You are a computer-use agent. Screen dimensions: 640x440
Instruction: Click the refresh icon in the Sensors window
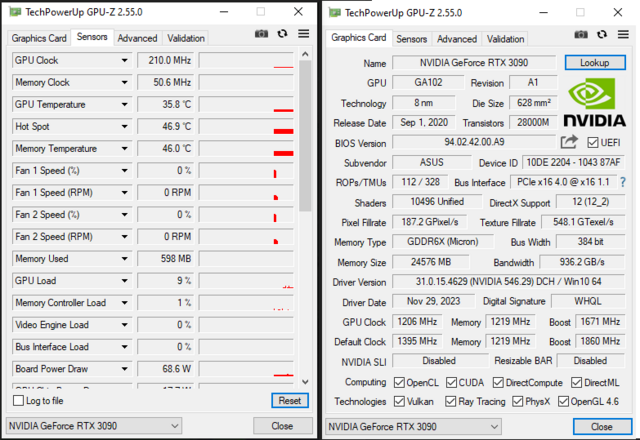pos(283,34)
